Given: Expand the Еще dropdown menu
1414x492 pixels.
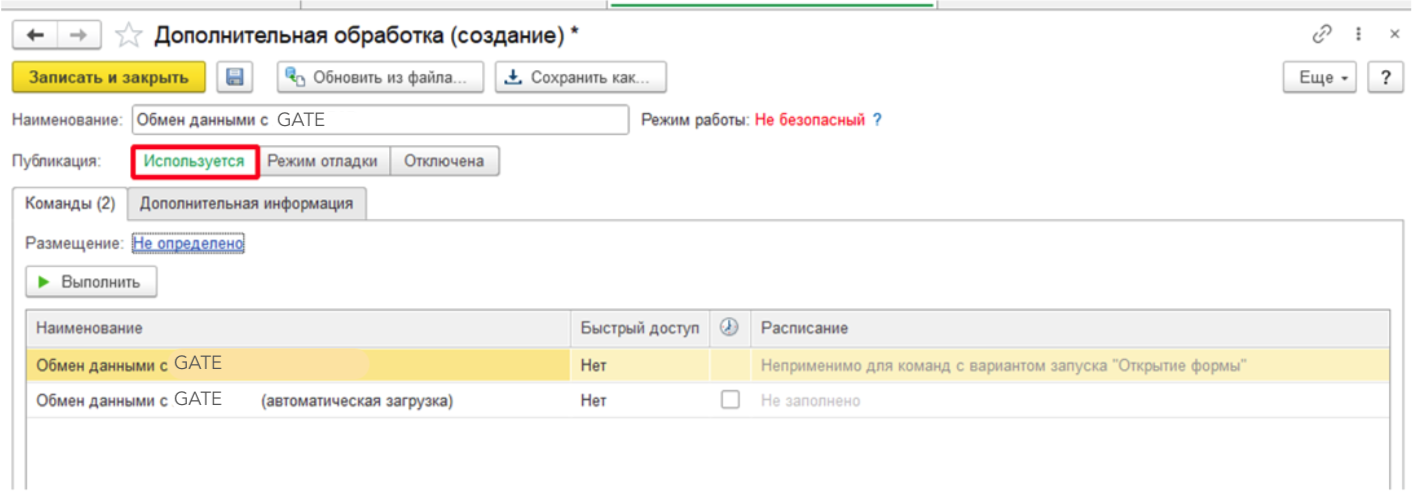Looking at the screenshot, I should click(1319, 78).
